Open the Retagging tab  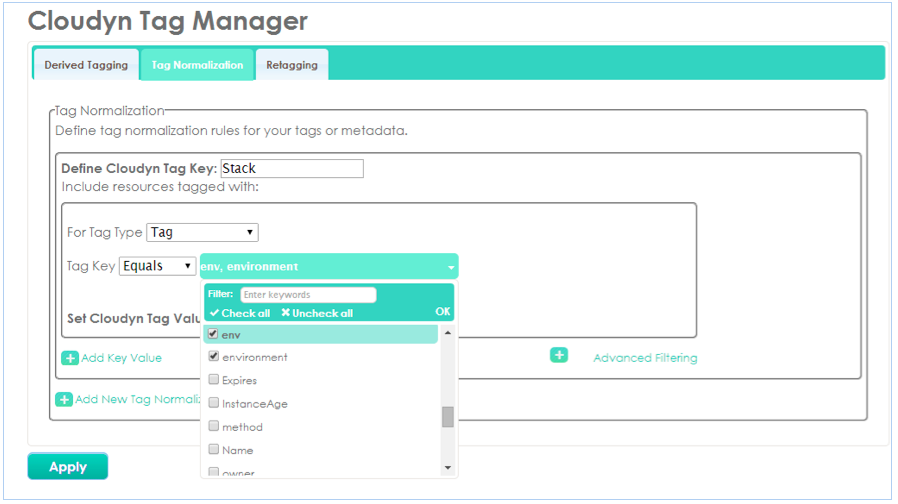(x=292, y=65)
